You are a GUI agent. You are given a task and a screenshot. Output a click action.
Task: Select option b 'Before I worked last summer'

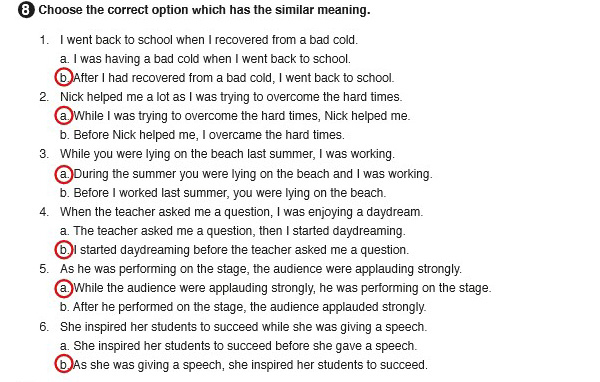click(223, 193)
